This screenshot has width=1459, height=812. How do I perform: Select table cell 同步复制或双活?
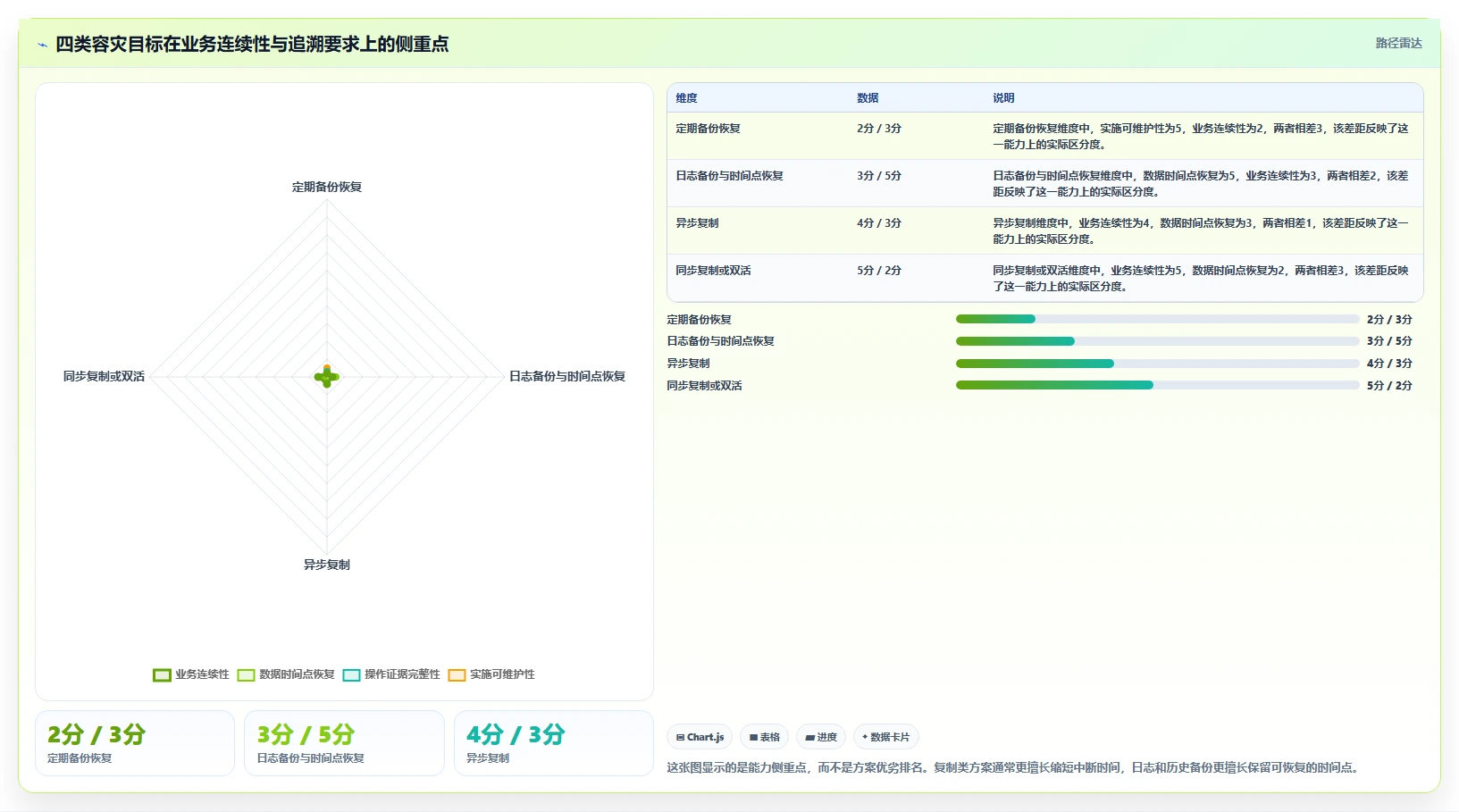click(x=713, y=271)
